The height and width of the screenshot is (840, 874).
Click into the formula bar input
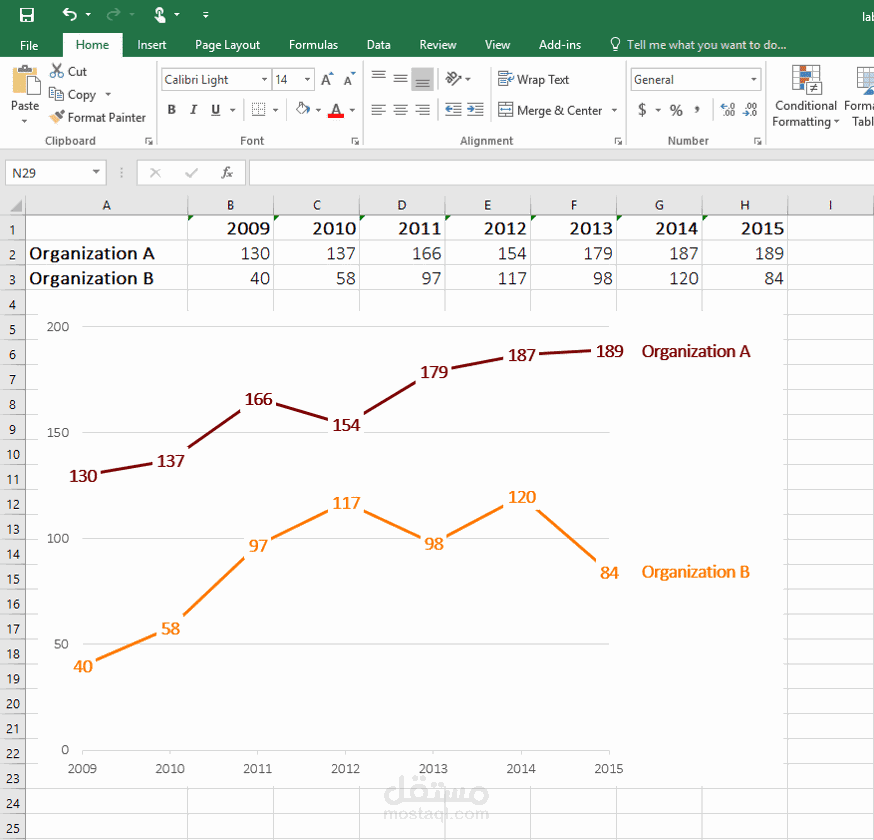(x=561, y=173)
